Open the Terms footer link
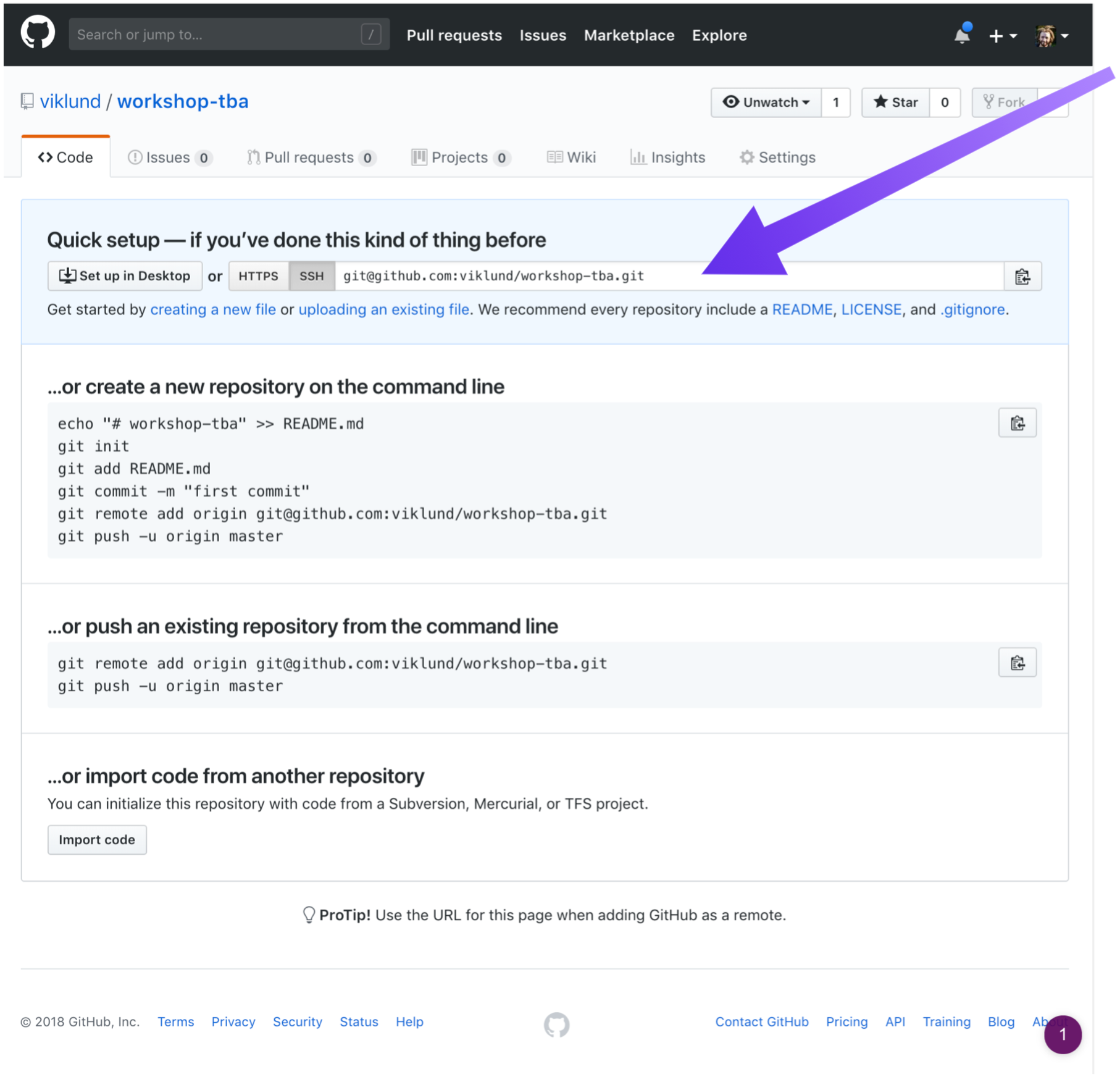Screen dimensions: 1120x1077 click(175, 1022)
